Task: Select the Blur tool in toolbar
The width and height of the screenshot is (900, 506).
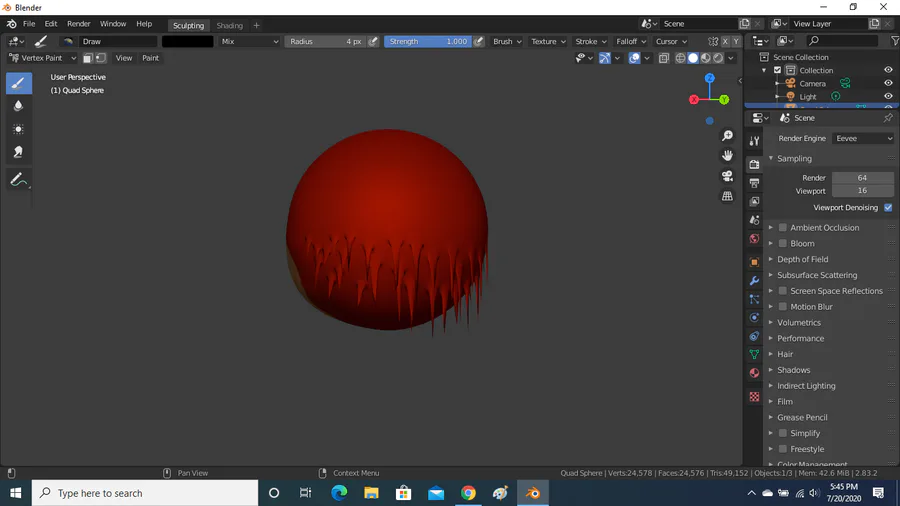Action: click(x=18, y=106)
